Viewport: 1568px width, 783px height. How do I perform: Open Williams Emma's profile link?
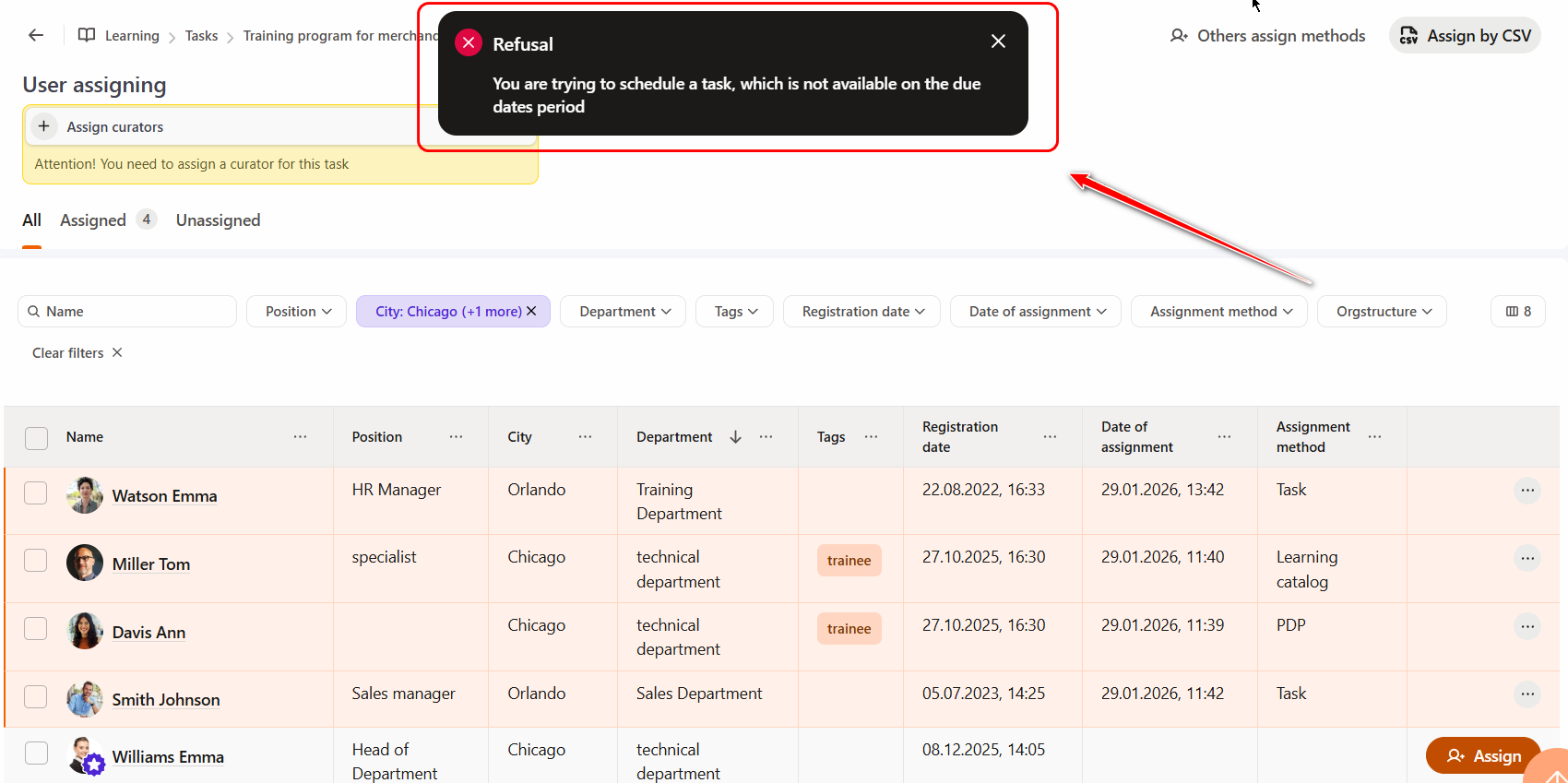[168, 757]
